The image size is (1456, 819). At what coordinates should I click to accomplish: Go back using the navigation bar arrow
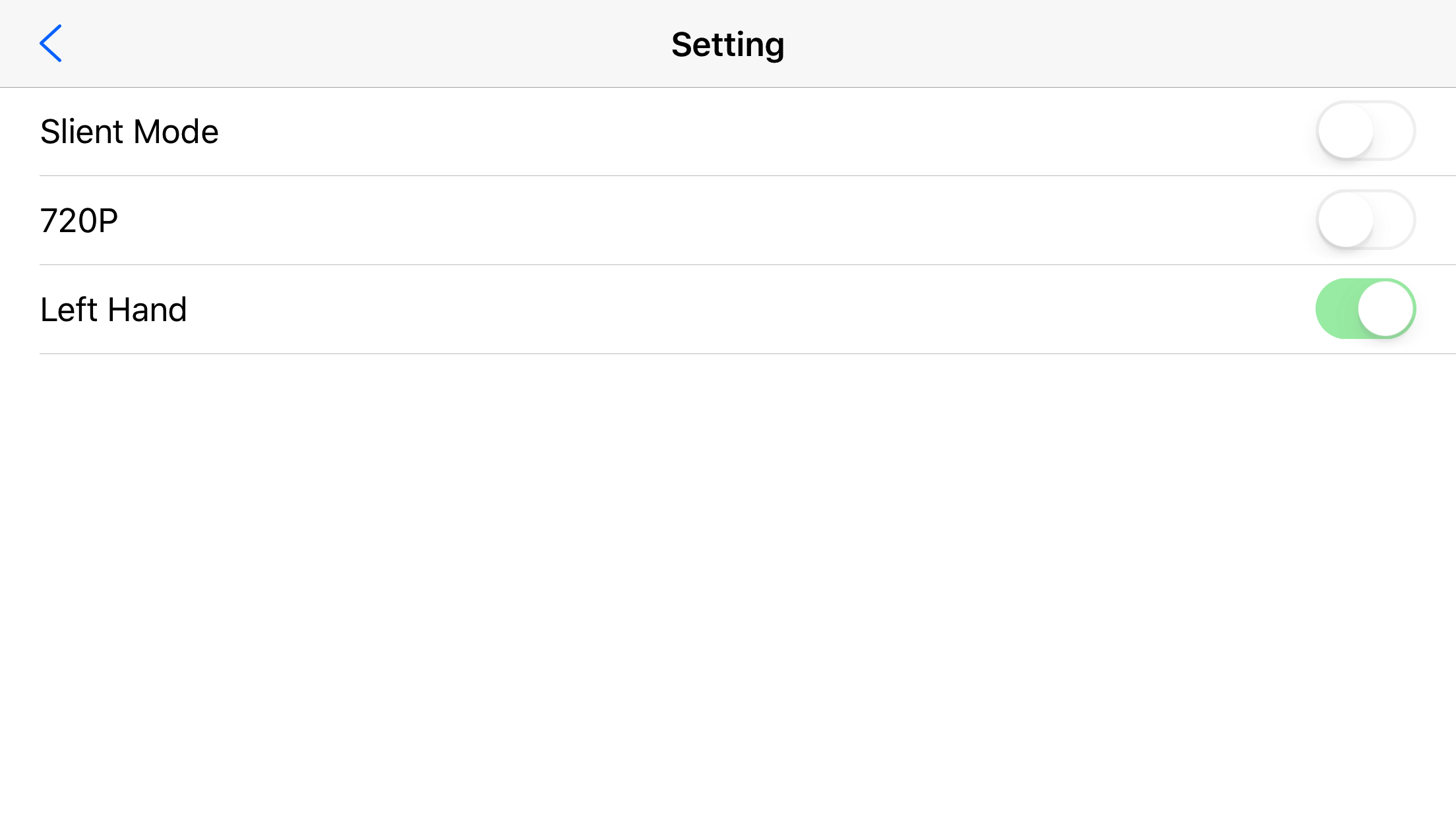tap(51, 44)
